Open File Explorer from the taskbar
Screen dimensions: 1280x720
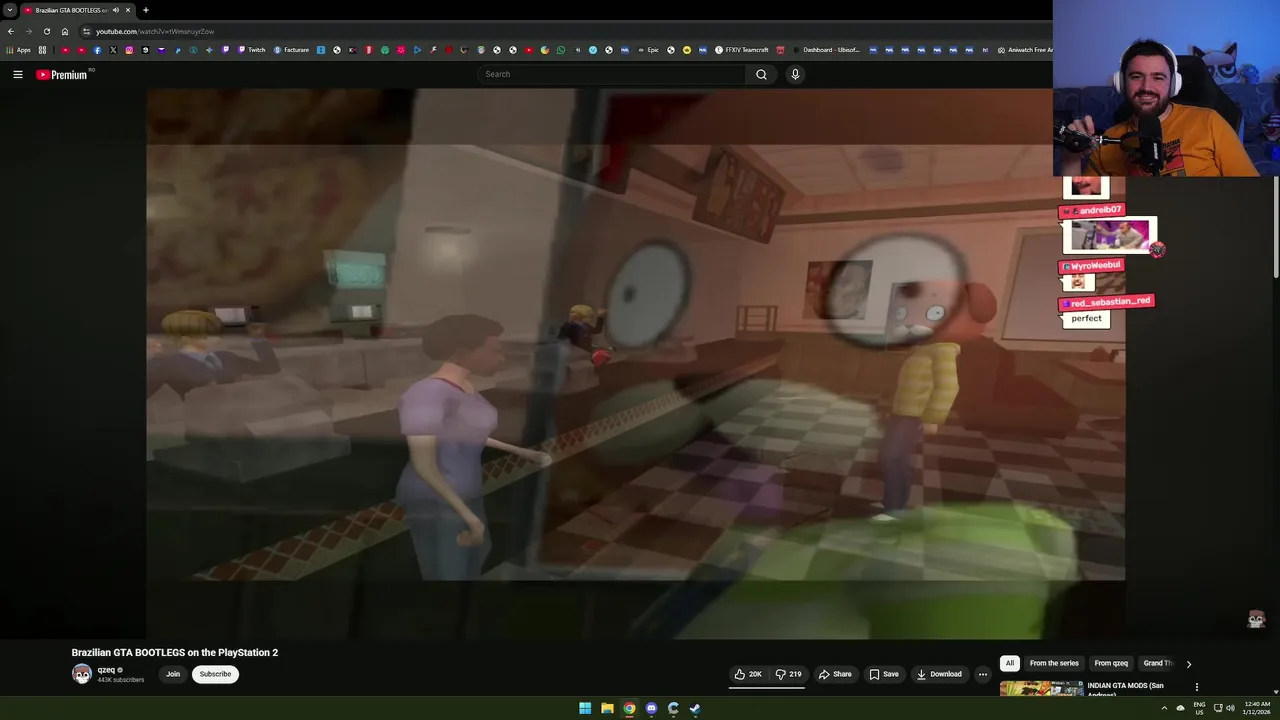tap(607, 708)
